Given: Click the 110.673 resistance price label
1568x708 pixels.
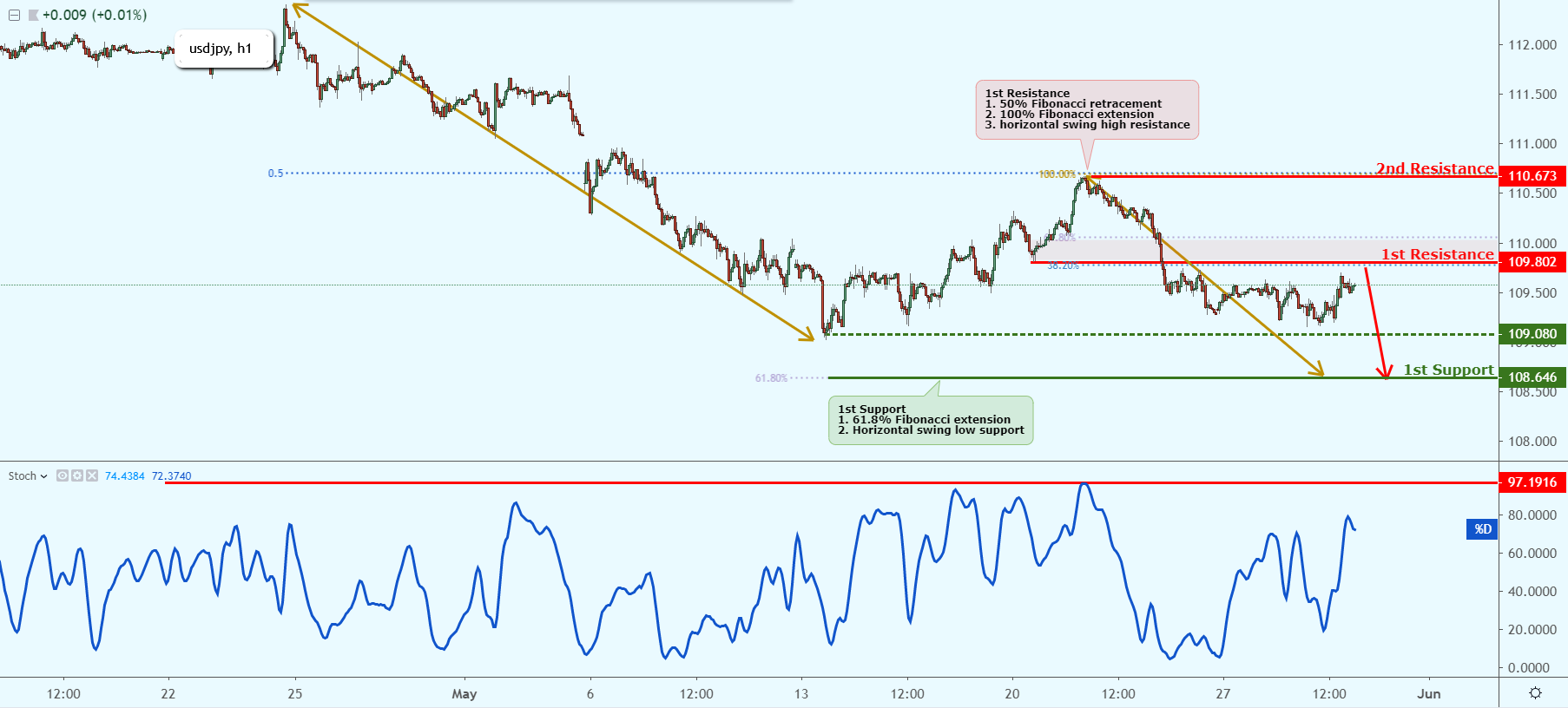Looking at the screenshot, I should tap(1532, 176).
